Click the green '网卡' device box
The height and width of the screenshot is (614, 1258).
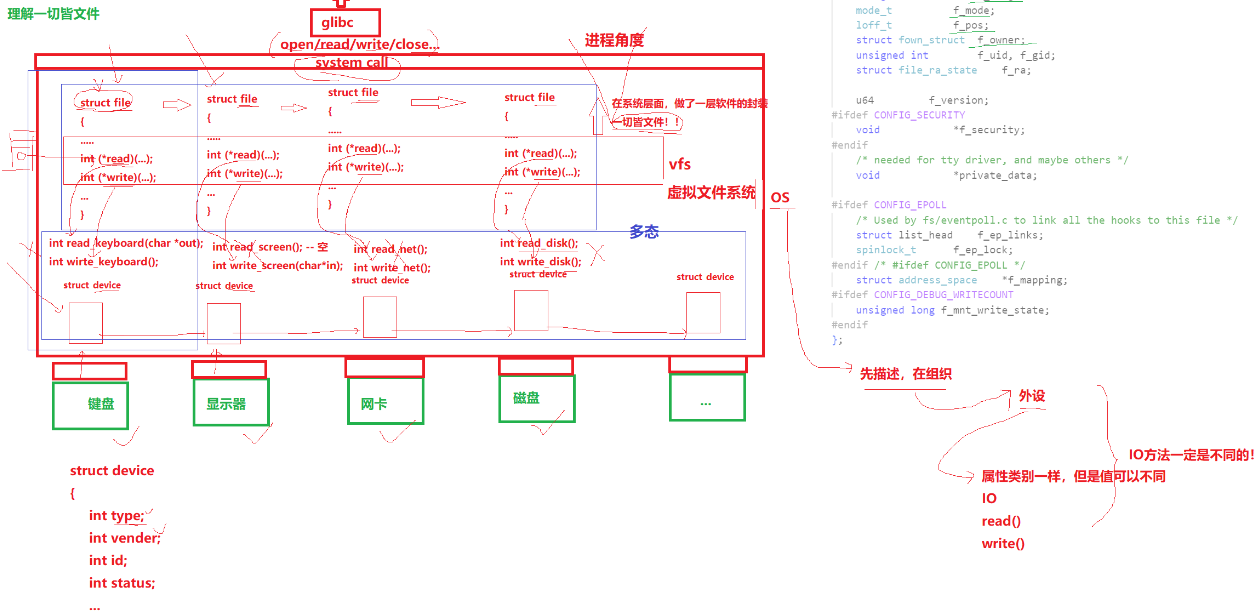(384, 400)
